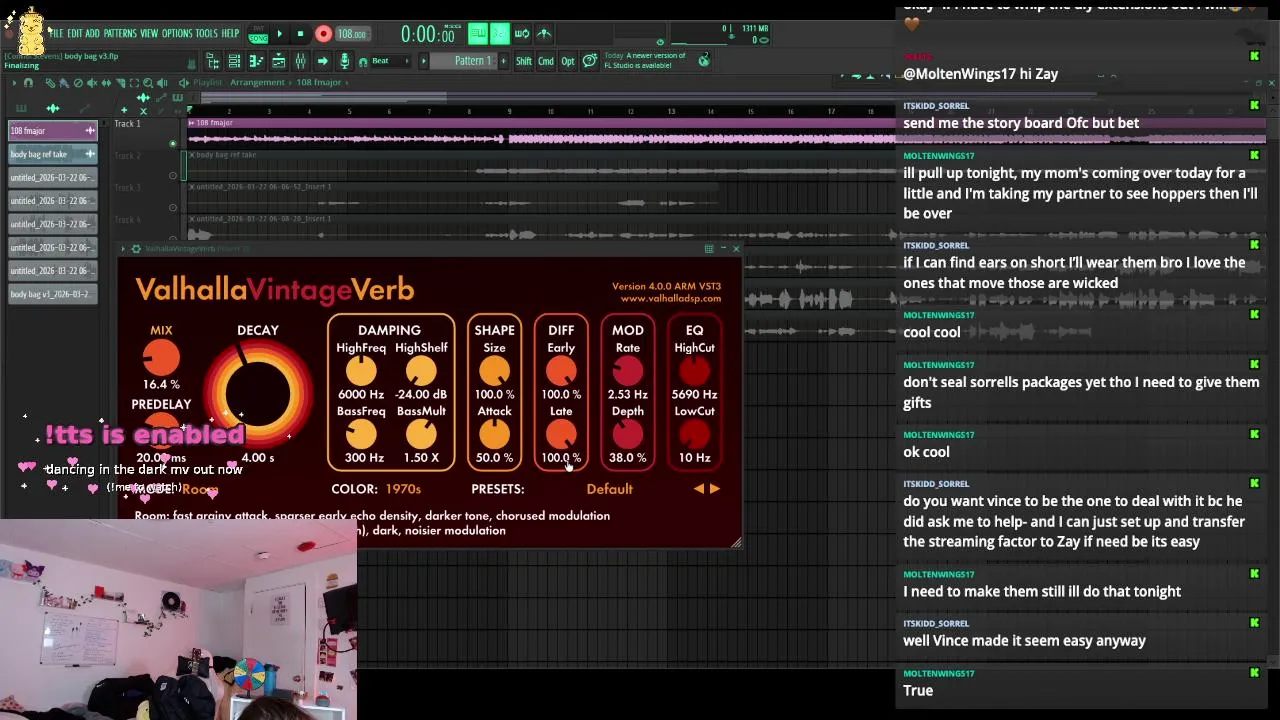1280x720 pixels.
Task: Click the playlist snap magnet icon
Action: (x=28, y=83)
